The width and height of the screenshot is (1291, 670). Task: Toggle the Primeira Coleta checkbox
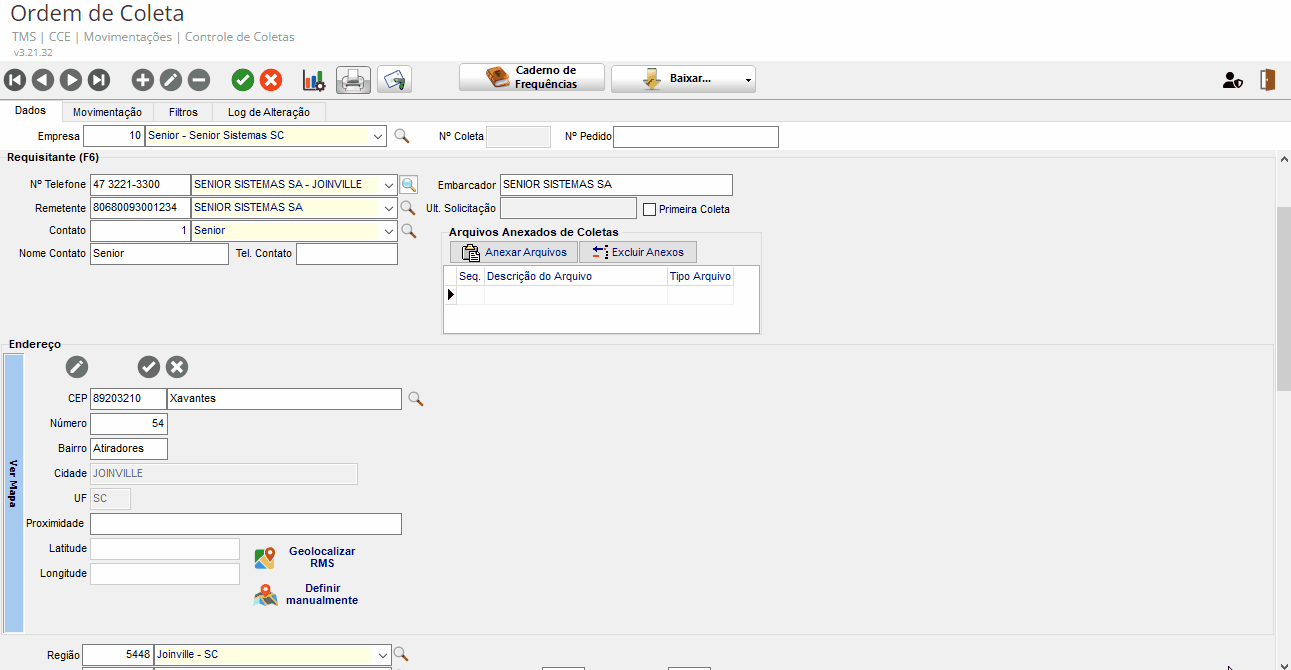pos(649,210)
